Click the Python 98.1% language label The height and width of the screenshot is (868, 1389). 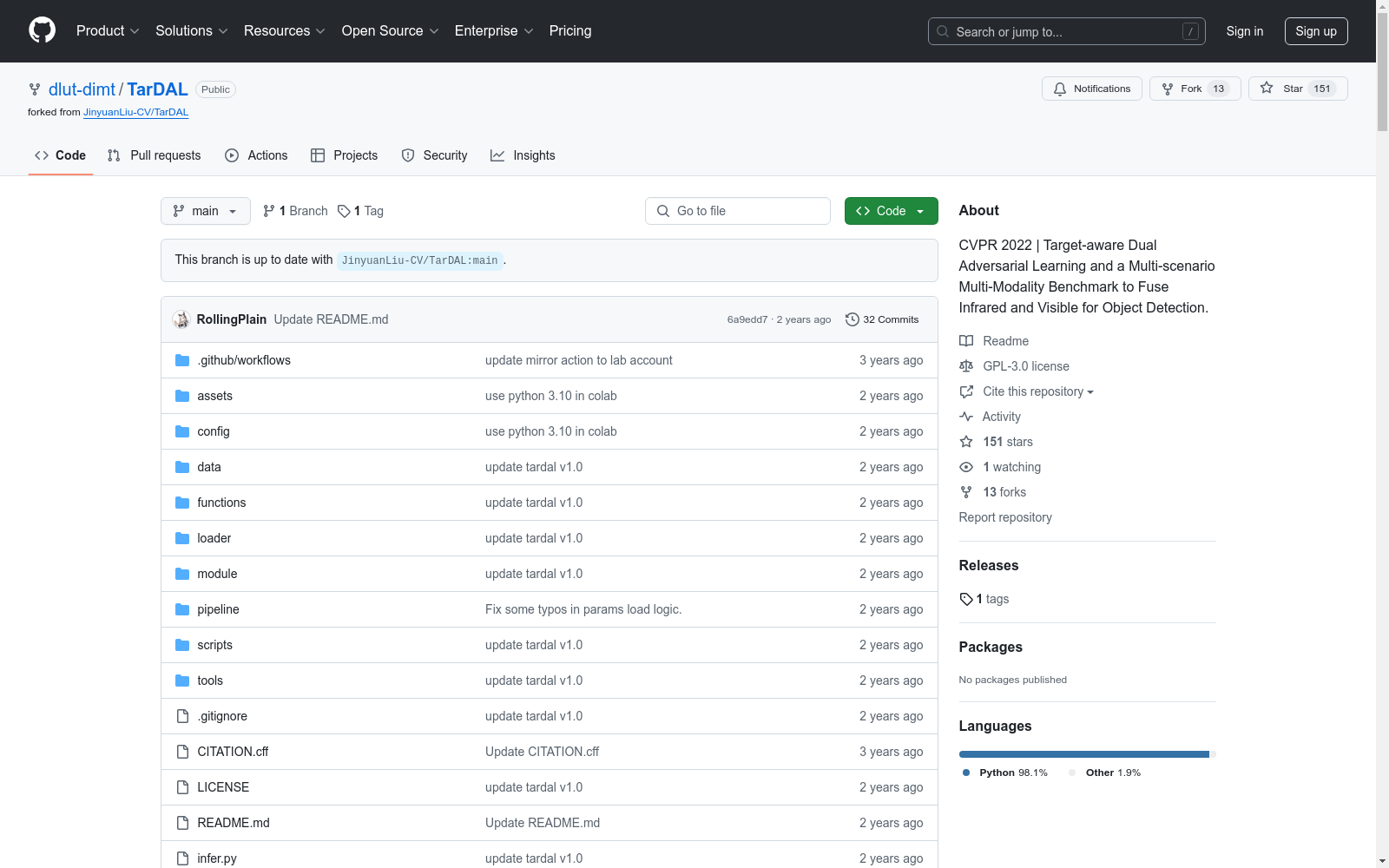click(x=1005, y=773)
